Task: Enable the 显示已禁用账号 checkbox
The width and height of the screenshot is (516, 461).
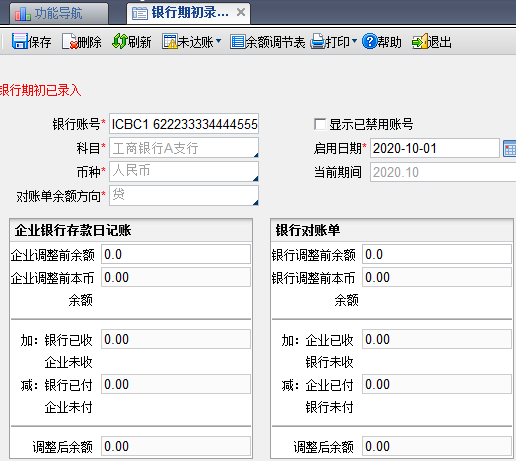Action: (x=320, y=124)
